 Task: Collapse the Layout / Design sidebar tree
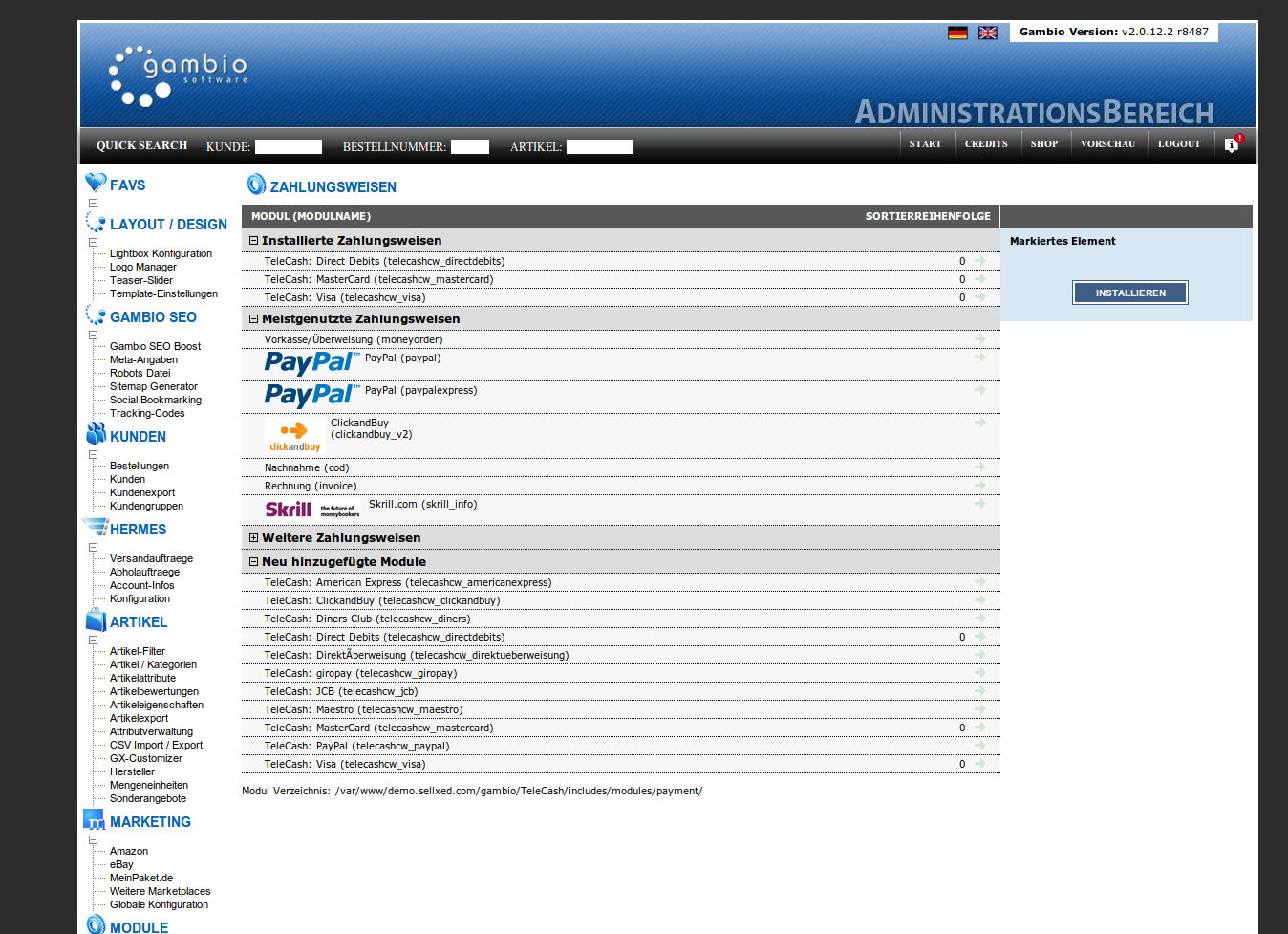[x=94, y=243]
